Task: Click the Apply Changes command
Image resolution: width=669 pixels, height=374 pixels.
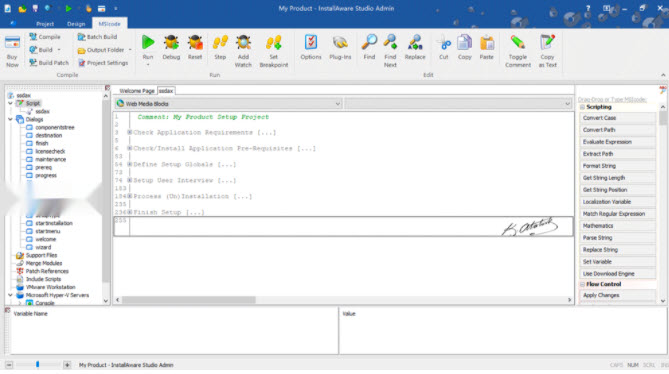Action: tap(617, 295)
